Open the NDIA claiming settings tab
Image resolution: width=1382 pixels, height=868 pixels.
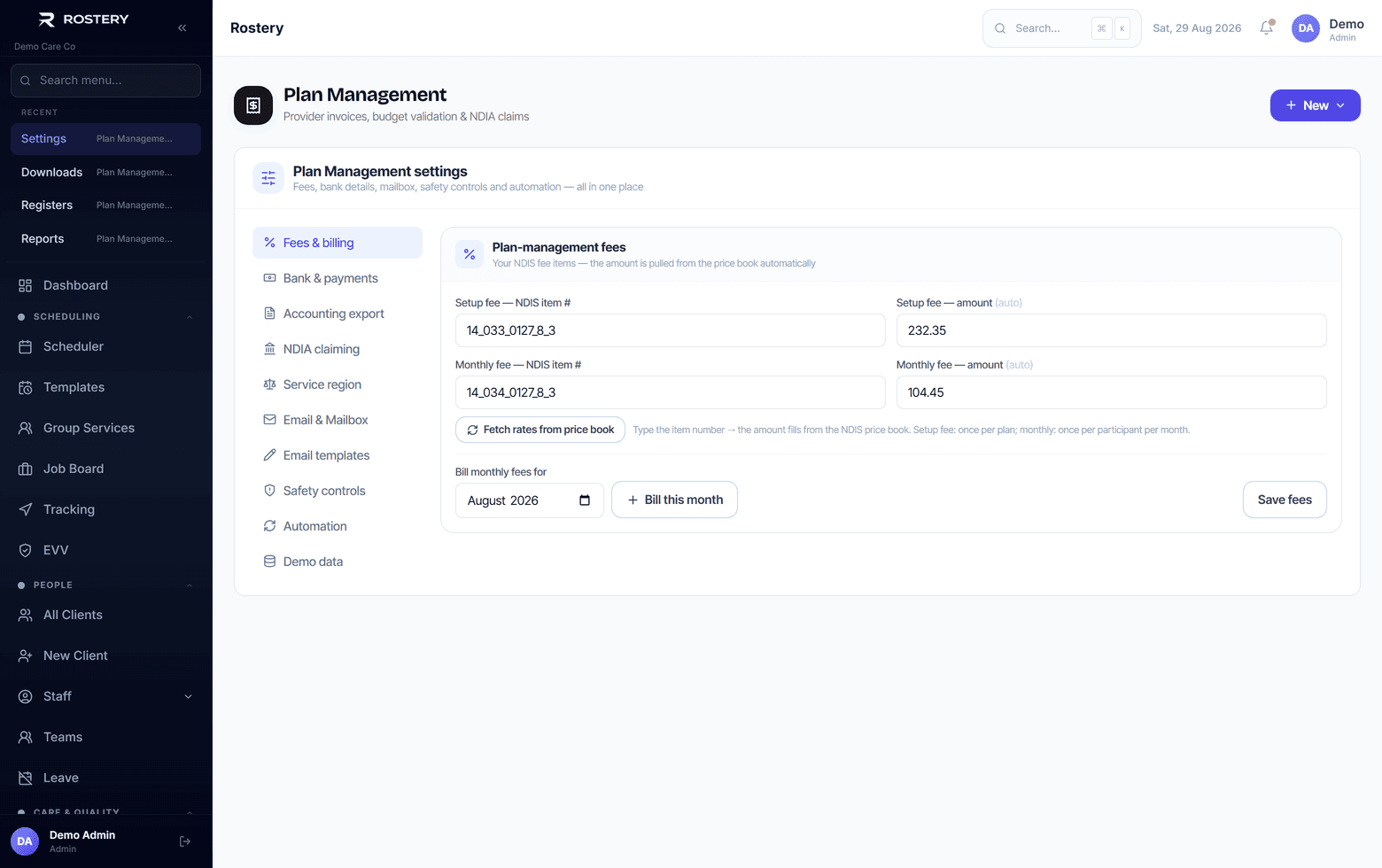(338, 349)
